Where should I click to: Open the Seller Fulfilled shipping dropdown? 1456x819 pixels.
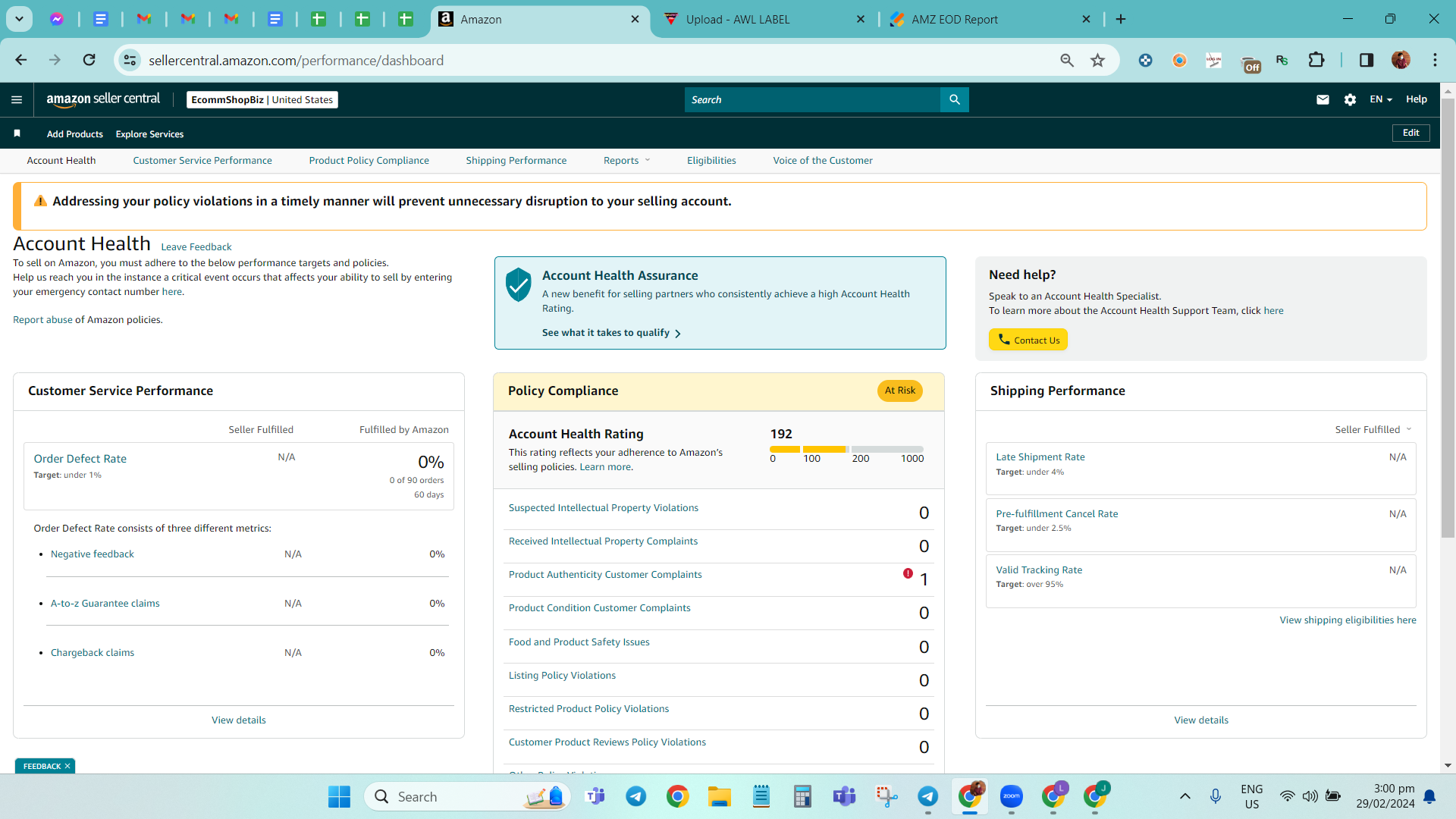click(x=1373, y=429)
